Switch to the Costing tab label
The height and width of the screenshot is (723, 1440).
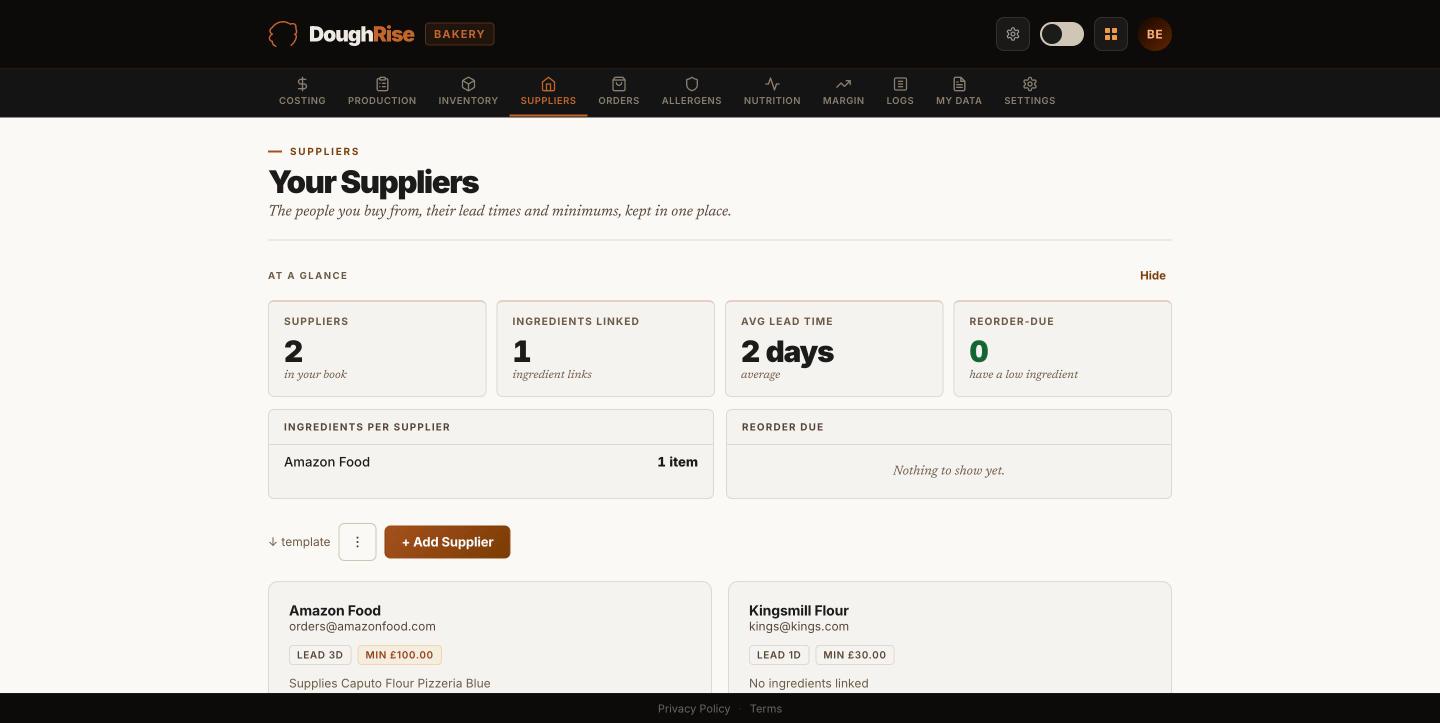(302, 101)
